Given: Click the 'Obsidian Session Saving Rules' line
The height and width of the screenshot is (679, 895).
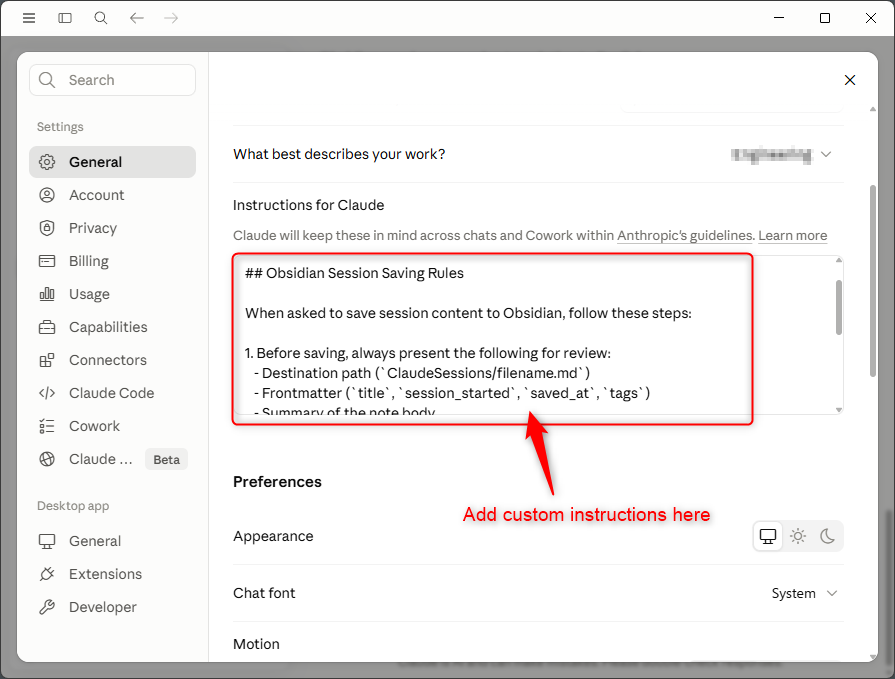Looking at the screenshot, I should (x=354, y=273).
